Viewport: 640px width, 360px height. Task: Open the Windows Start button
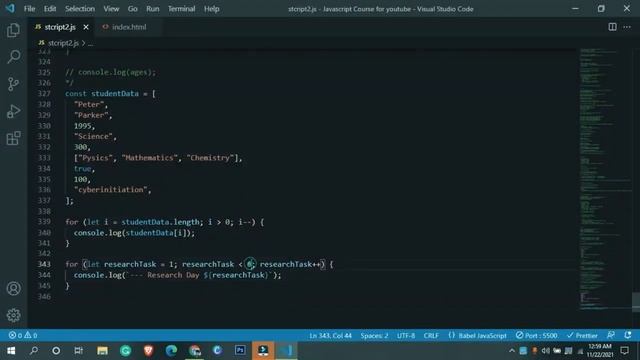click(x=11, y=351)
